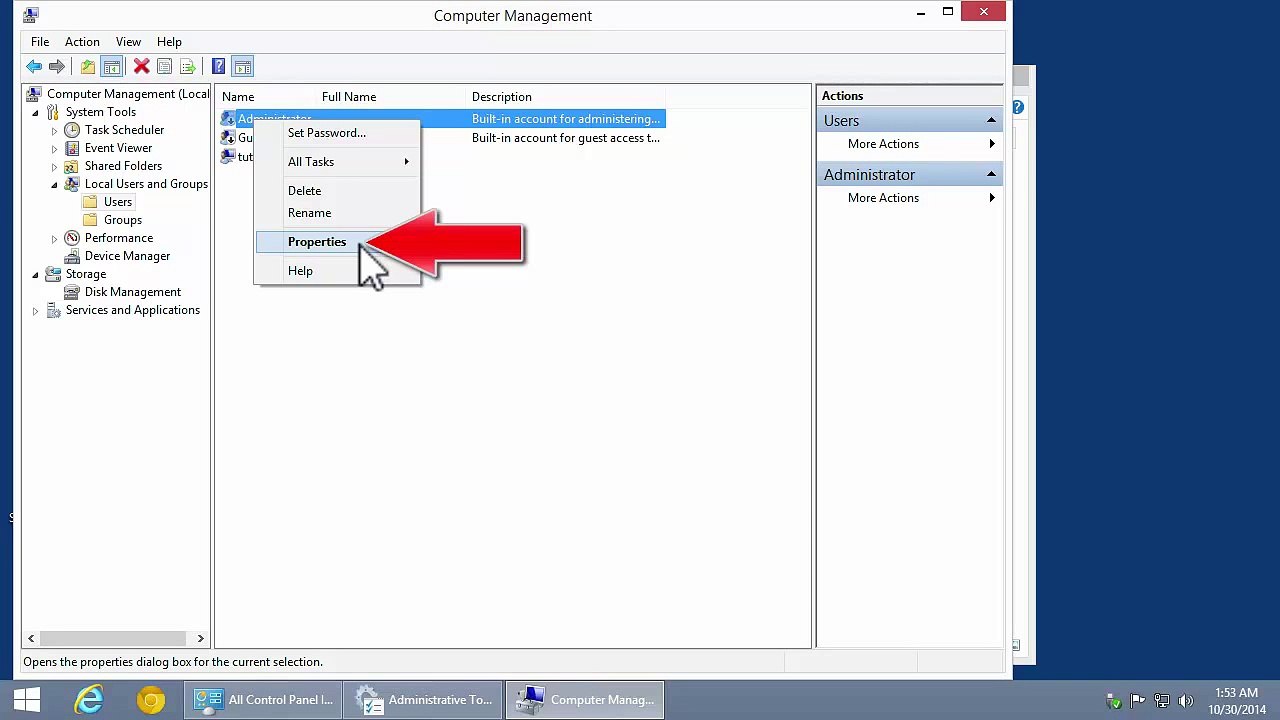Expand Services and Applications tree node
The width and height of the screenshot is (1280, 720).
[35, 311]
